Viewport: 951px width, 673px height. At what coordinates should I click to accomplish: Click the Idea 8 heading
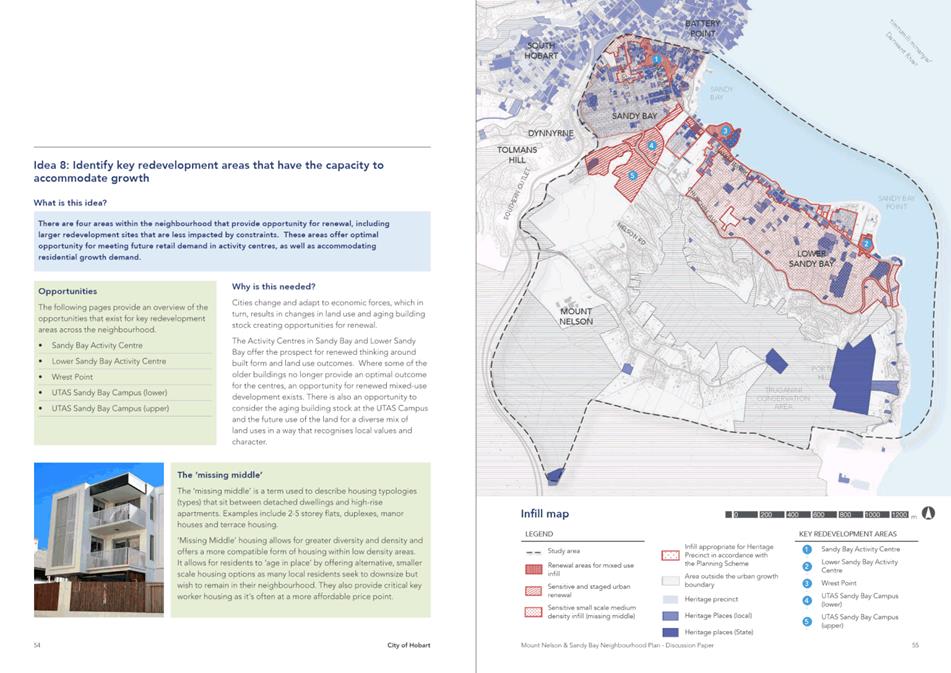[209, 171]
